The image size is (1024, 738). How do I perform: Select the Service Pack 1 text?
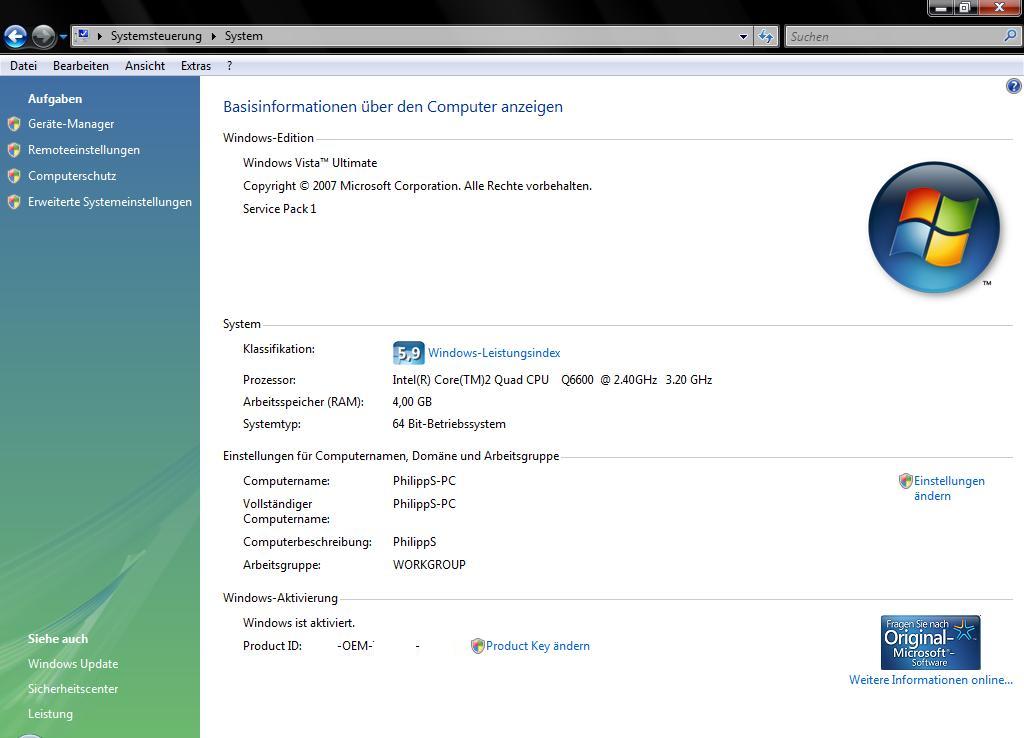(280, 208)
